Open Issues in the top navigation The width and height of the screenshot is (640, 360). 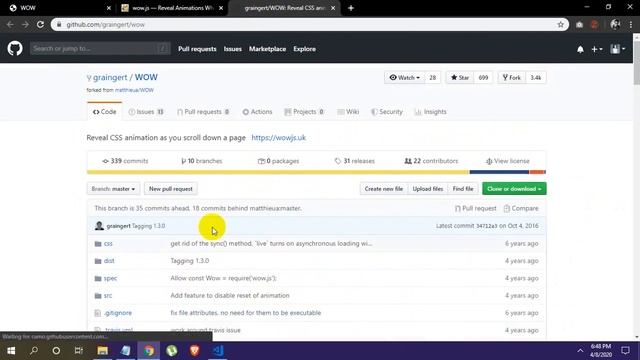(233, 49)
